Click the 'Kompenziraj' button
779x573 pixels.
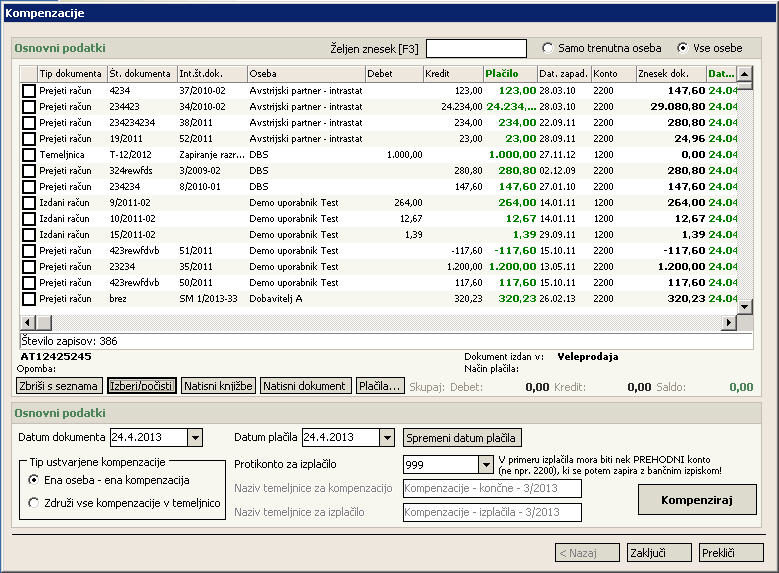point(697,500)
